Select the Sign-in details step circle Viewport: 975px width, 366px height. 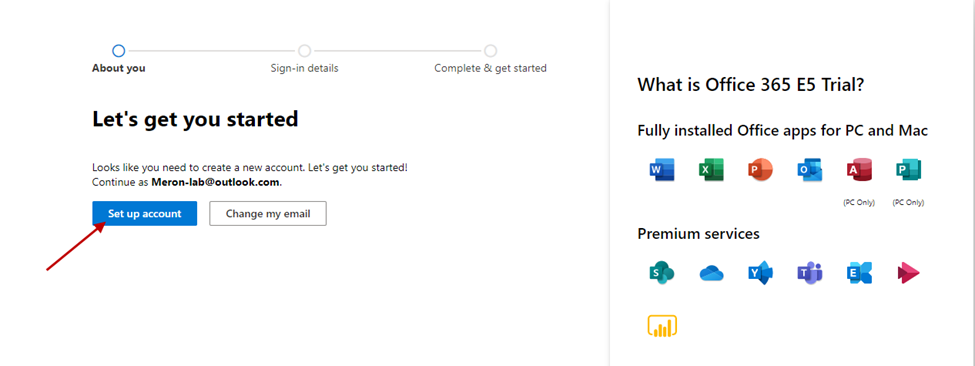point(304,51)
